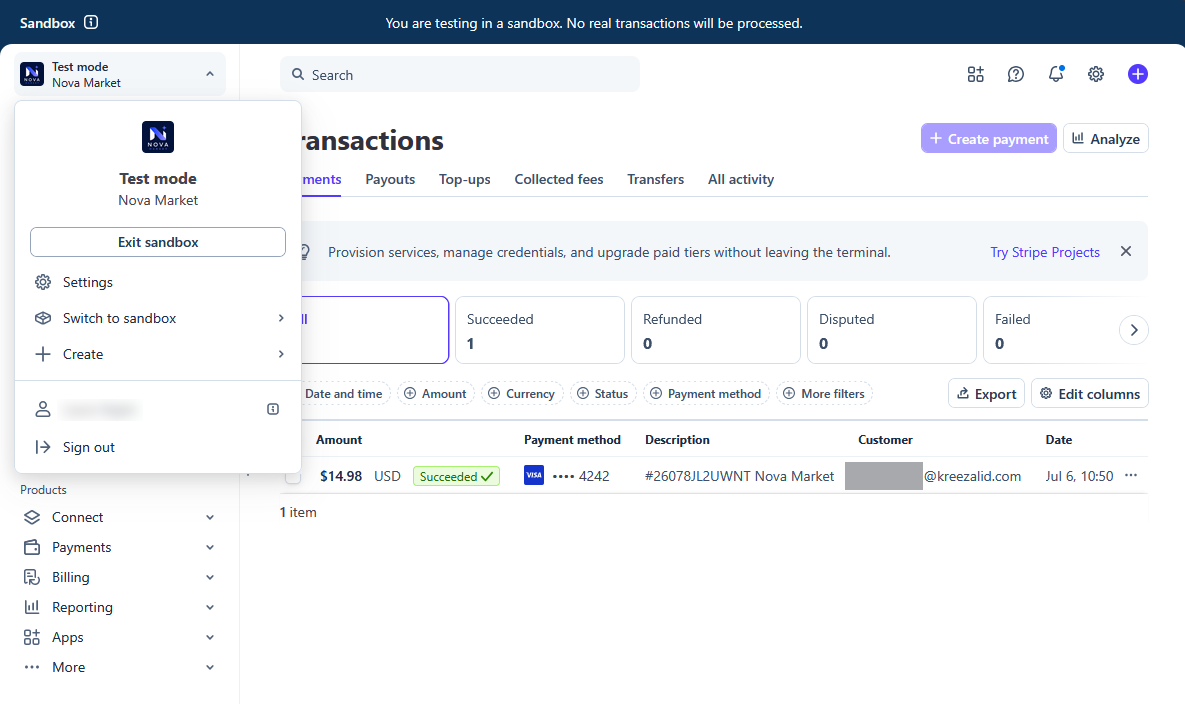Follow the Try Stripe Projects link
This screenshot has width=1185, height=704.
pyautogui.click(x=1044, y=252)
